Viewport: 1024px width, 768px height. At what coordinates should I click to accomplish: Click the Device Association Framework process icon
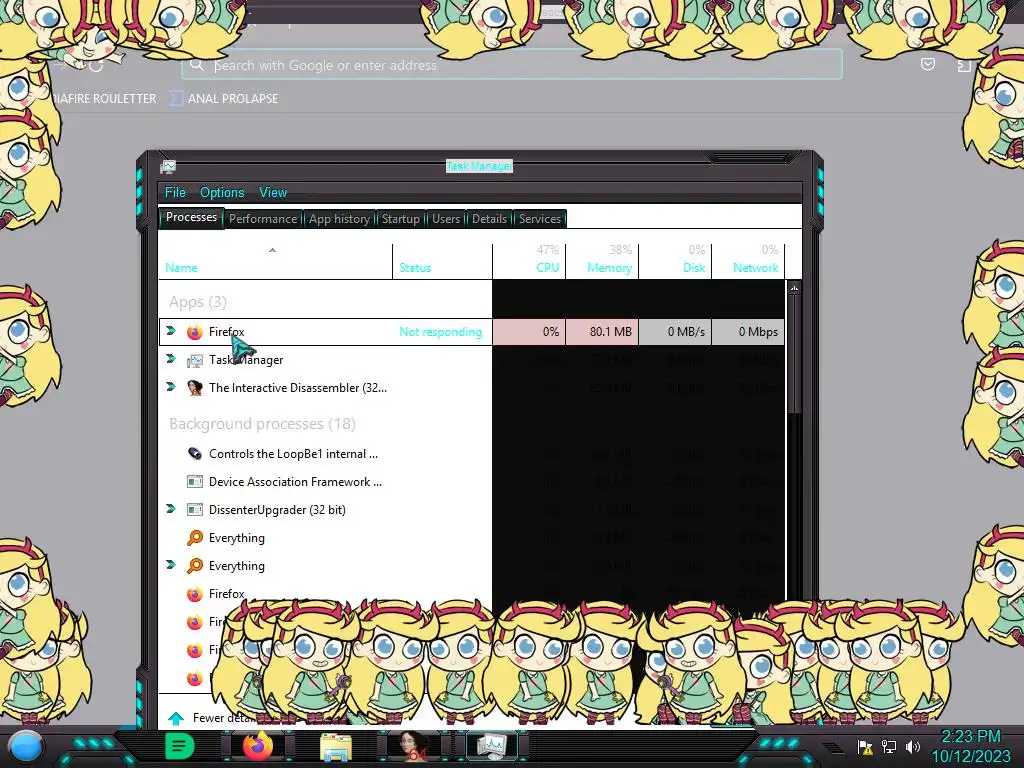coord(195,482)
